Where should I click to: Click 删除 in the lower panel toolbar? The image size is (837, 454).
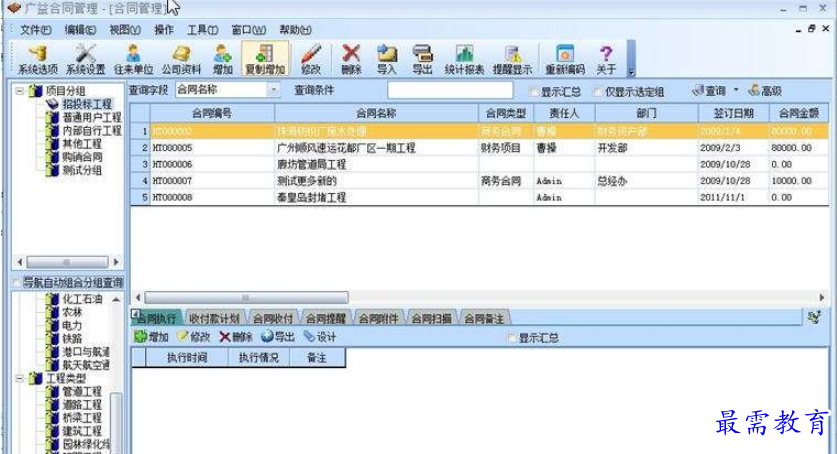[235, 337]
